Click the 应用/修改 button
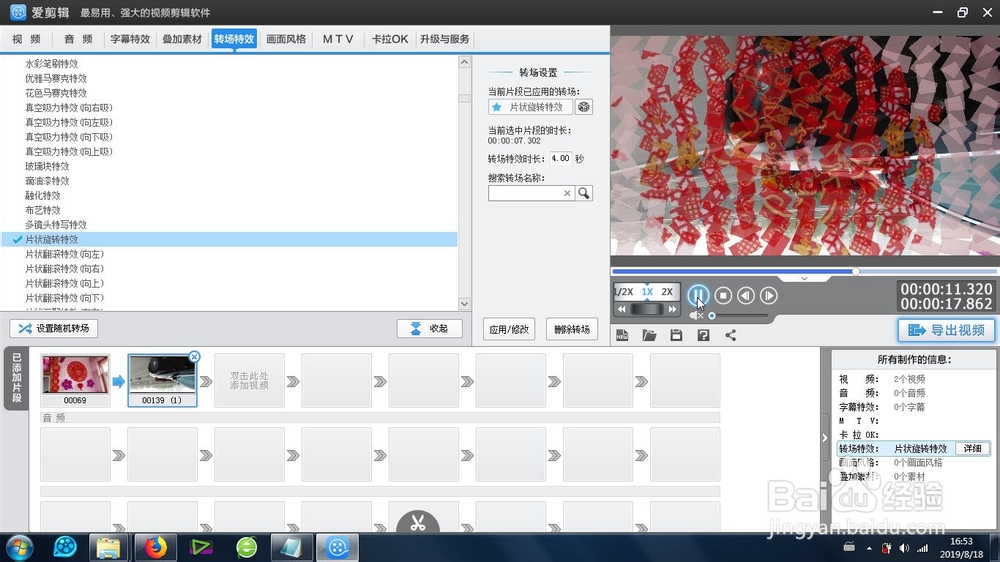The height and width of the screenshot is (562, 1000). click(x=509, y=330)
